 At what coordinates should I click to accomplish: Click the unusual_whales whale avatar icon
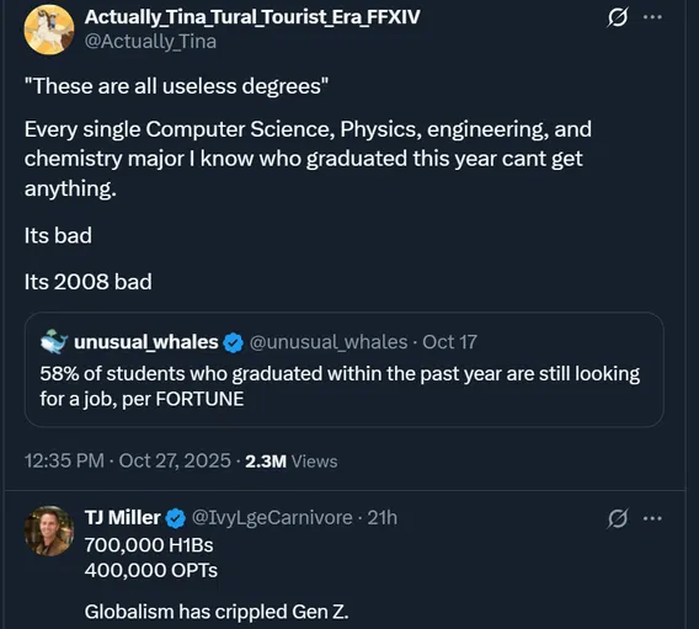pyautogui.click(x=54, y=342)
